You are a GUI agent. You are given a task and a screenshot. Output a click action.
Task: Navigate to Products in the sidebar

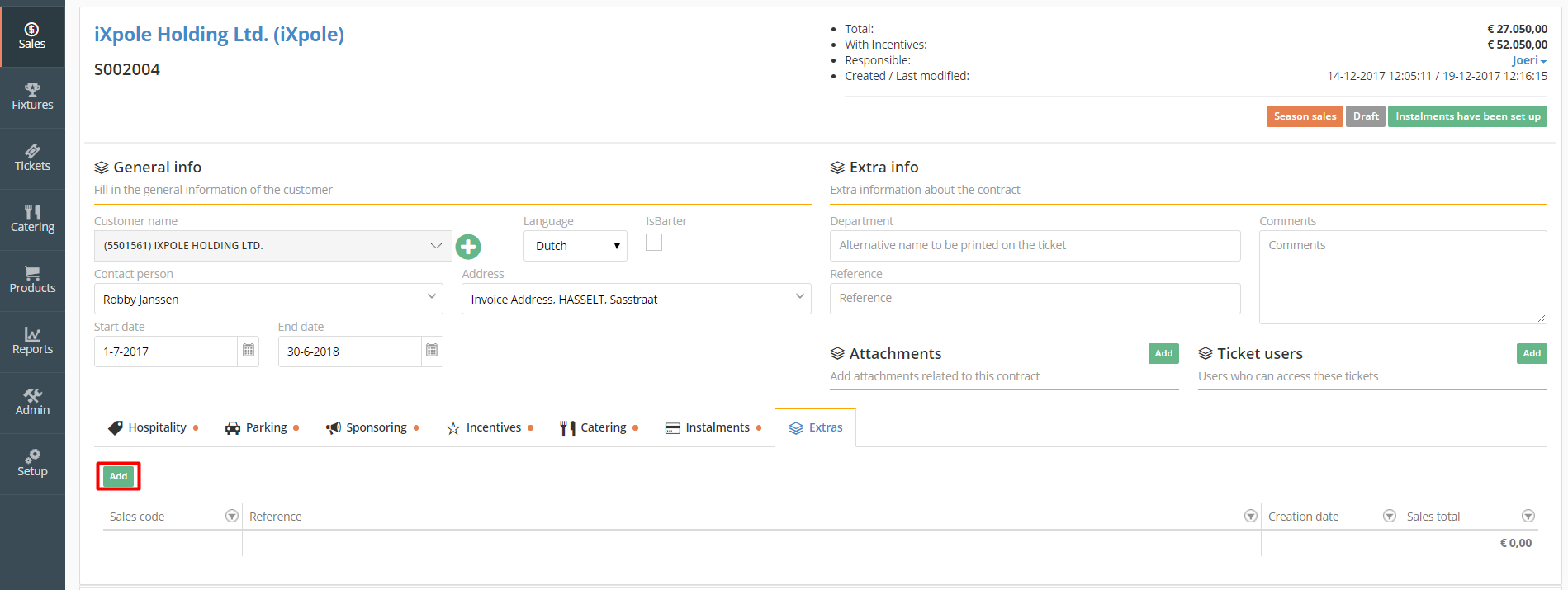coord(32,281)
